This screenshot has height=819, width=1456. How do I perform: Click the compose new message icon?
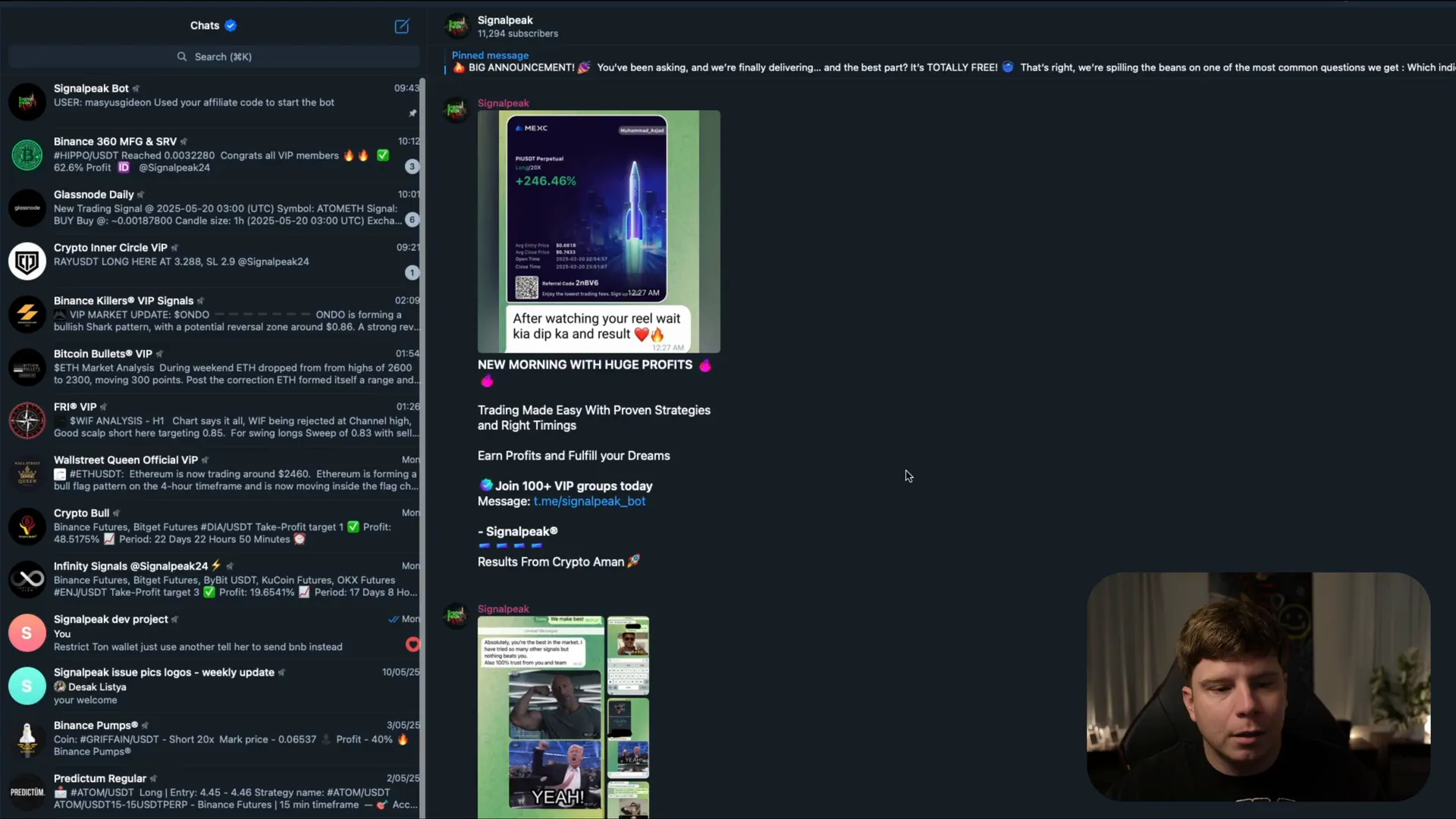click(x=402, y=26)
